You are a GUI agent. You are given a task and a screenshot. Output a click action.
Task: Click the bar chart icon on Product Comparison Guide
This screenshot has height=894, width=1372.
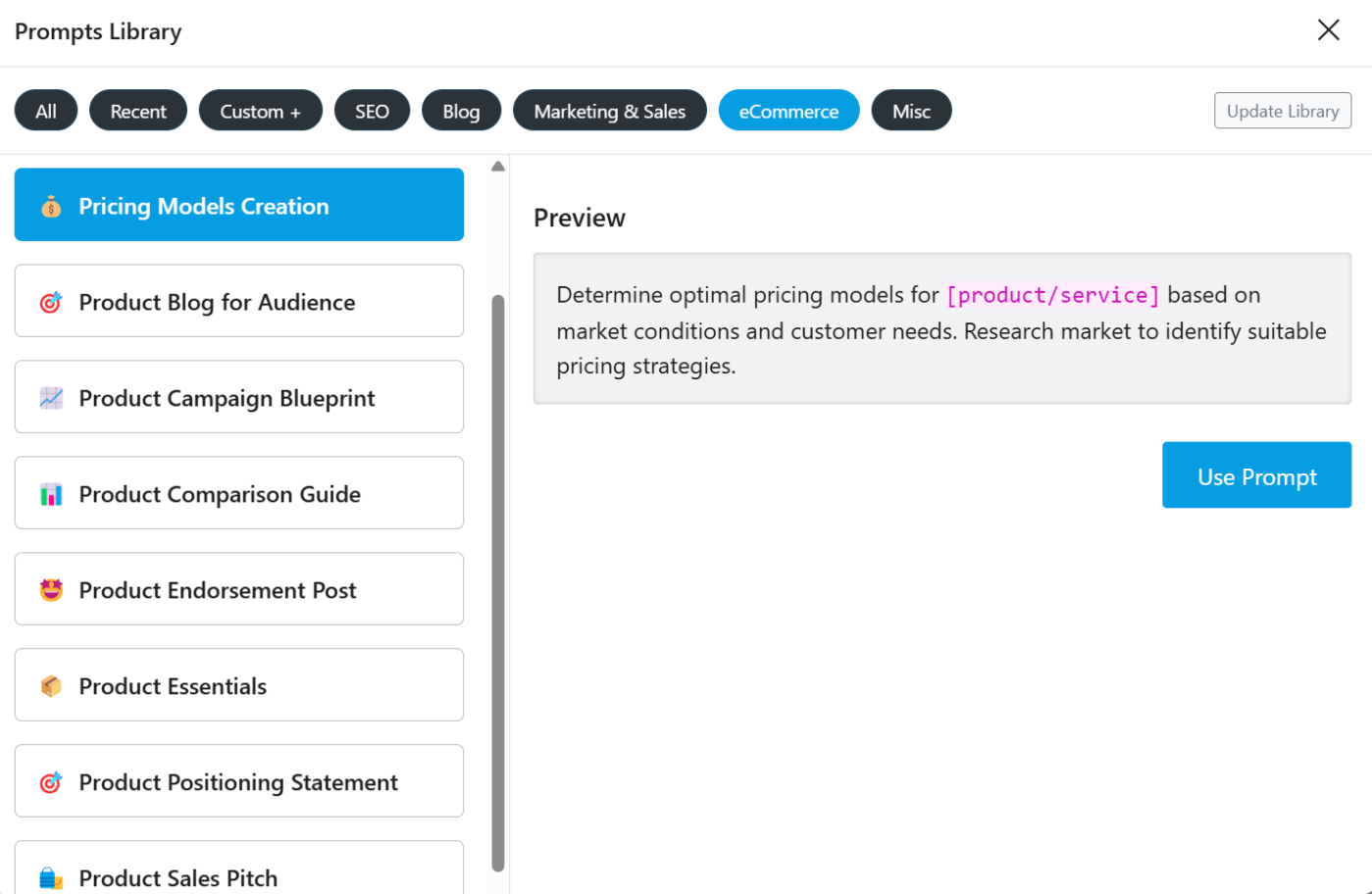[51, 493]
